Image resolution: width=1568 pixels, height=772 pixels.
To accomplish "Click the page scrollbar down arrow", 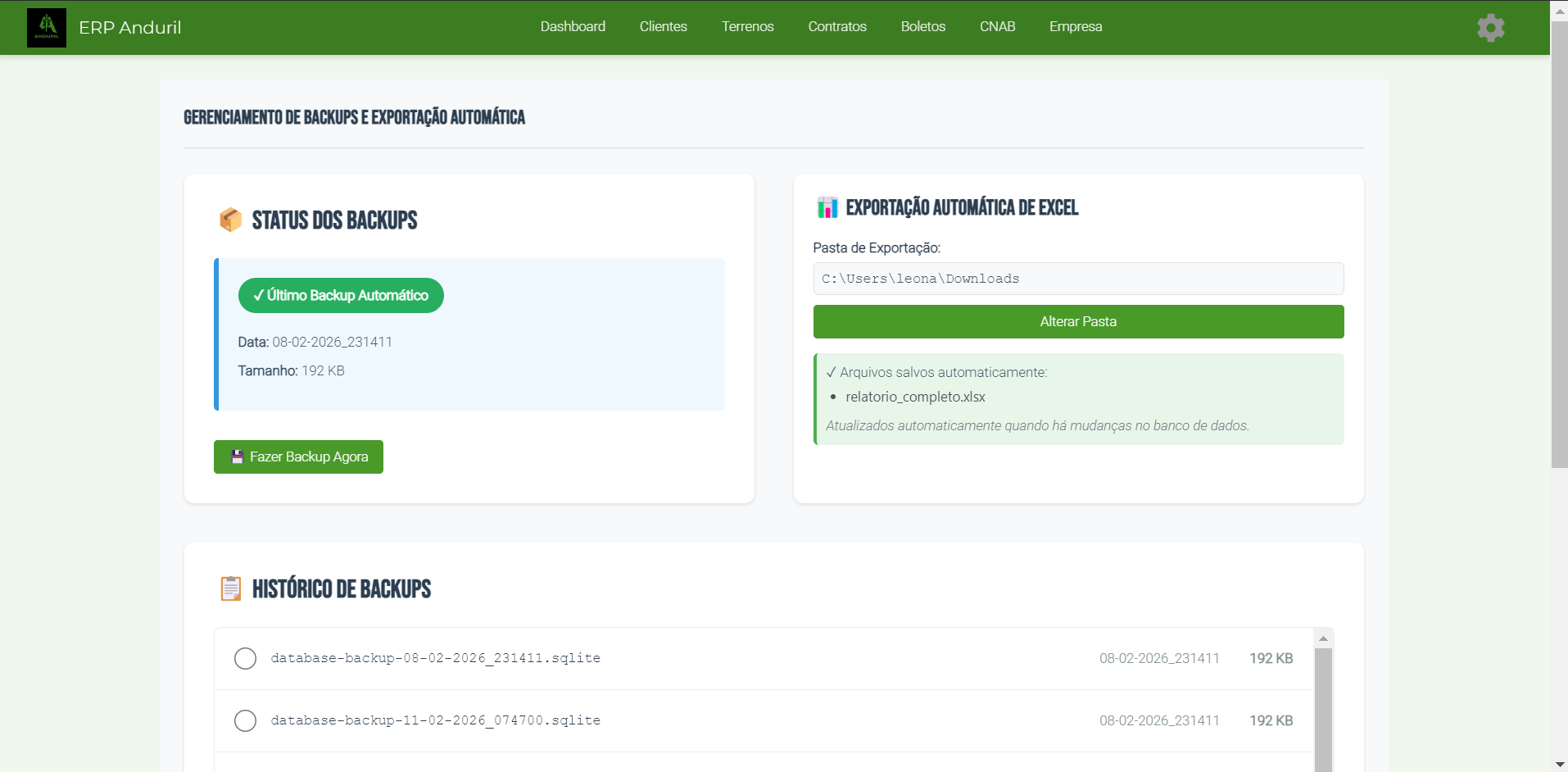I will tap(1559, 764).
